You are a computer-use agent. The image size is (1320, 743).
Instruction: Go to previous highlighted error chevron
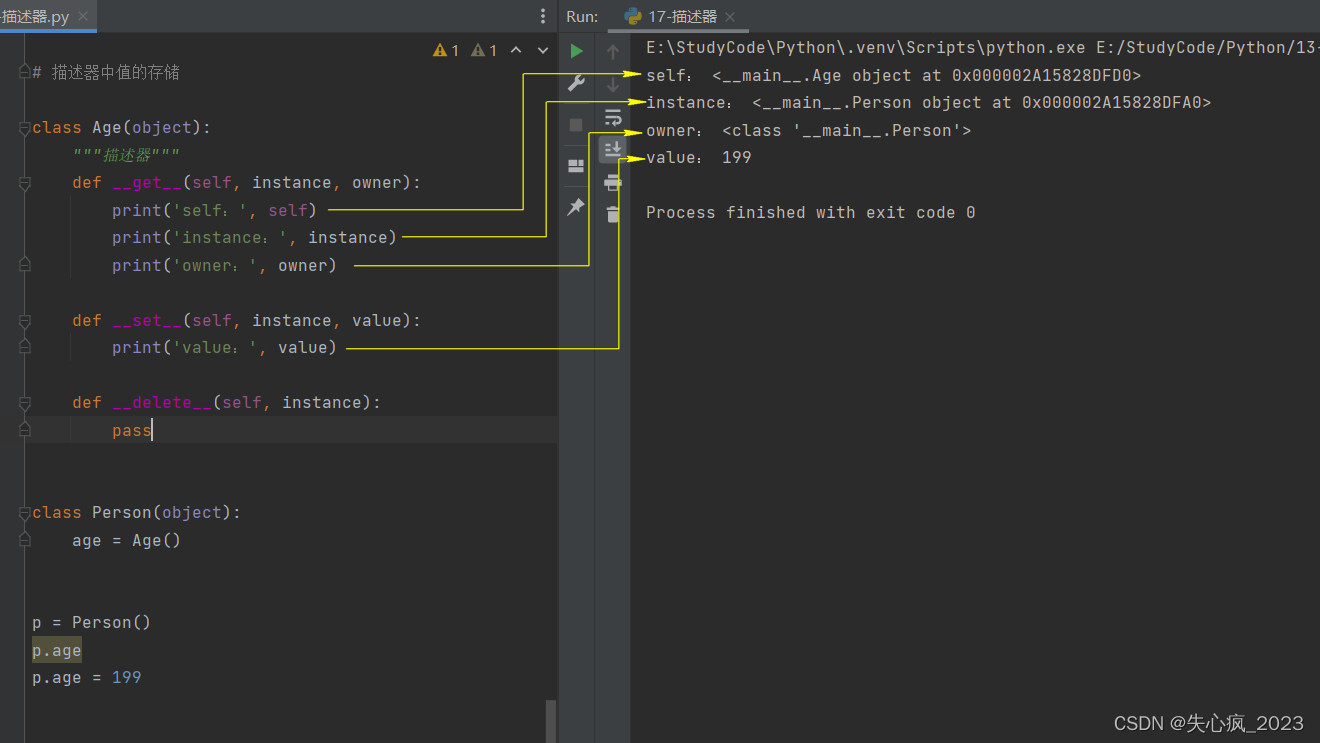tap(516, 50)
